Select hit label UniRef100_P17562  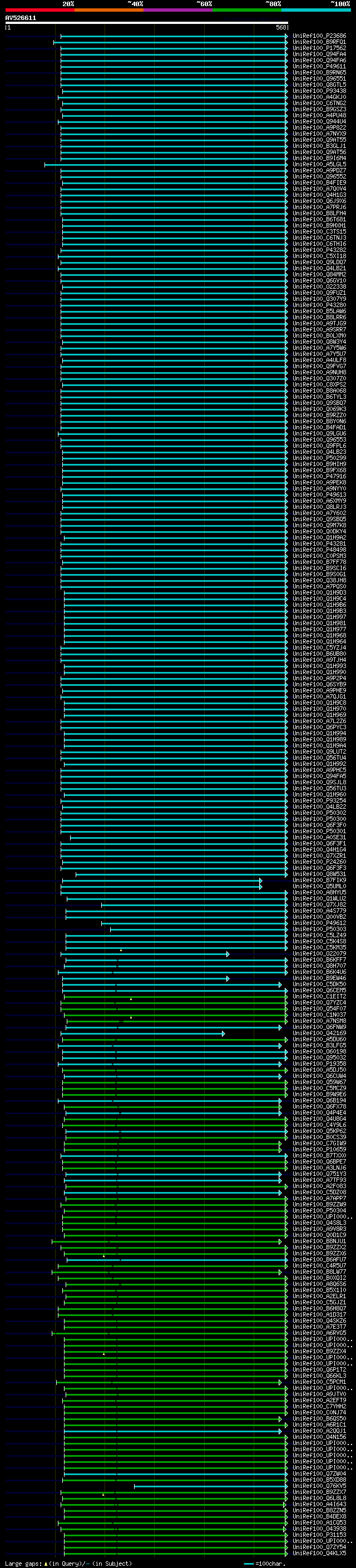point(319,48)
